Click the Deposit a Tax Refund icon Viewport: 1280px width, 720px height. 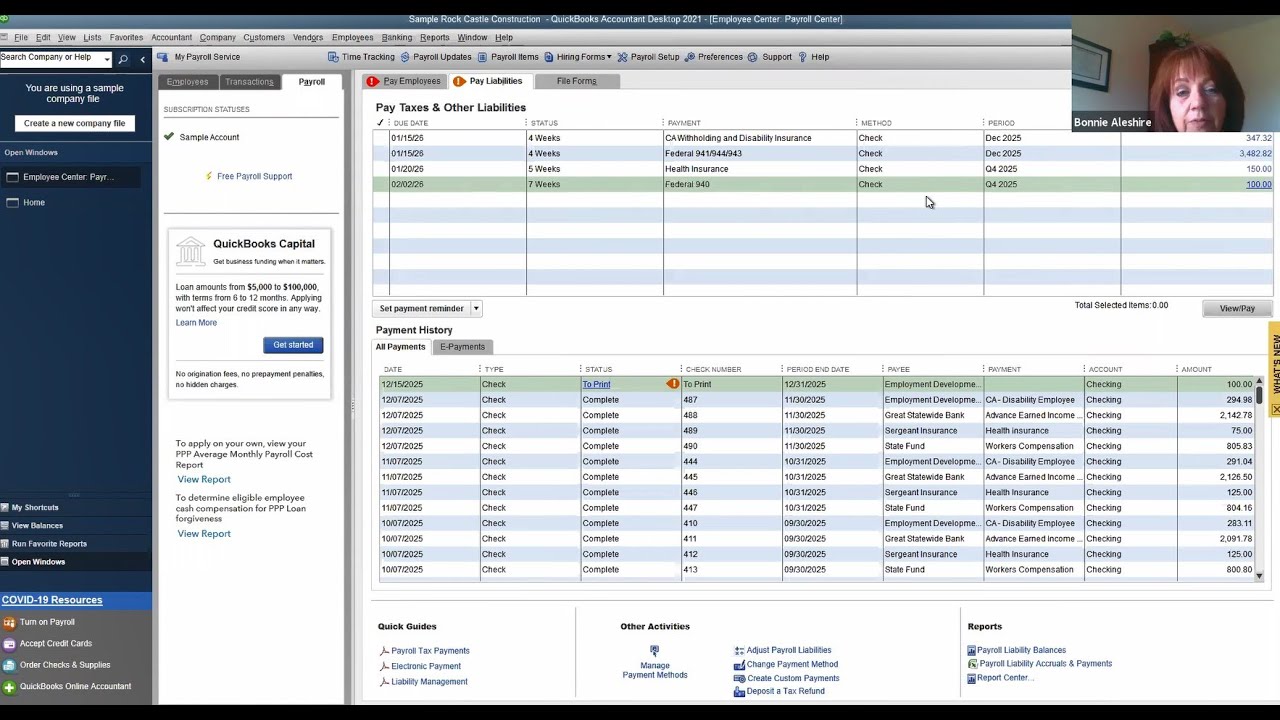[x=739, y=692]
